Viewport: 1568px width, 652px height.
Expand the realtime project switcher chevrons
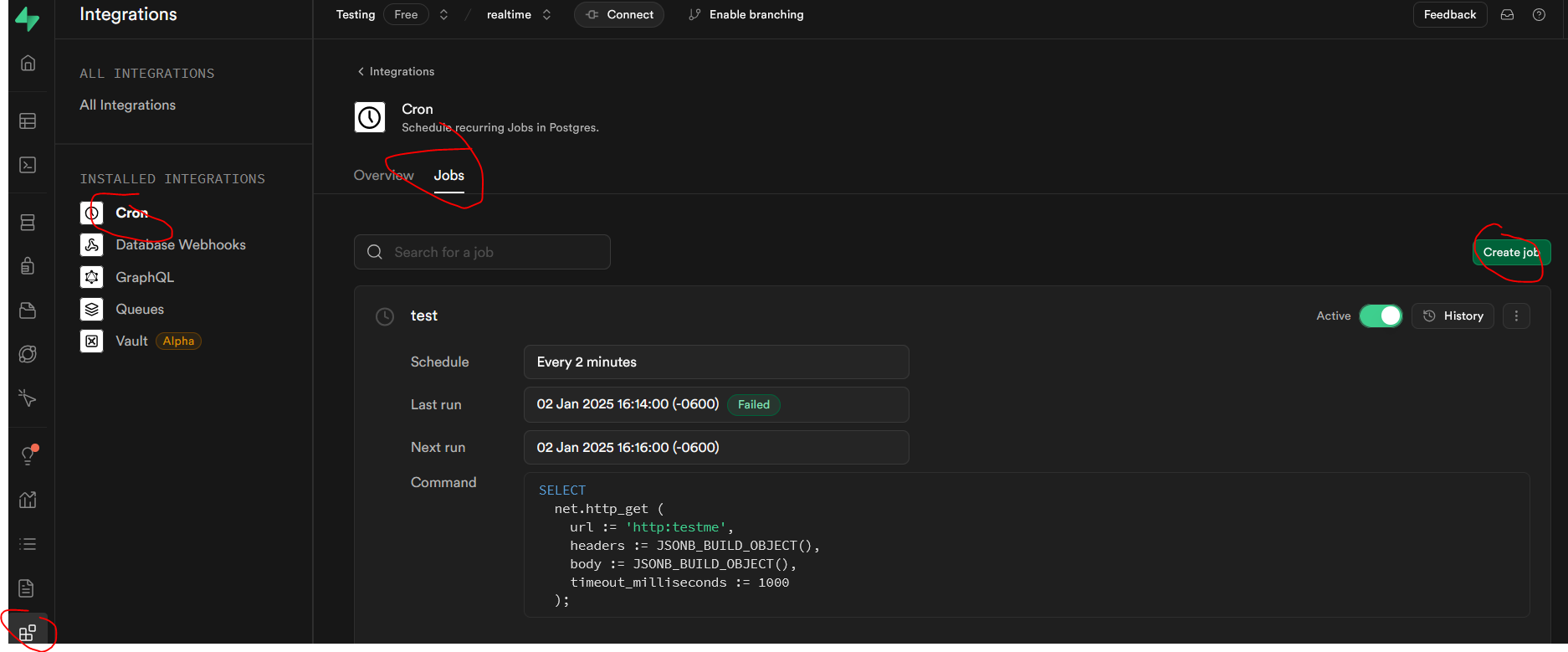point(546,14)
